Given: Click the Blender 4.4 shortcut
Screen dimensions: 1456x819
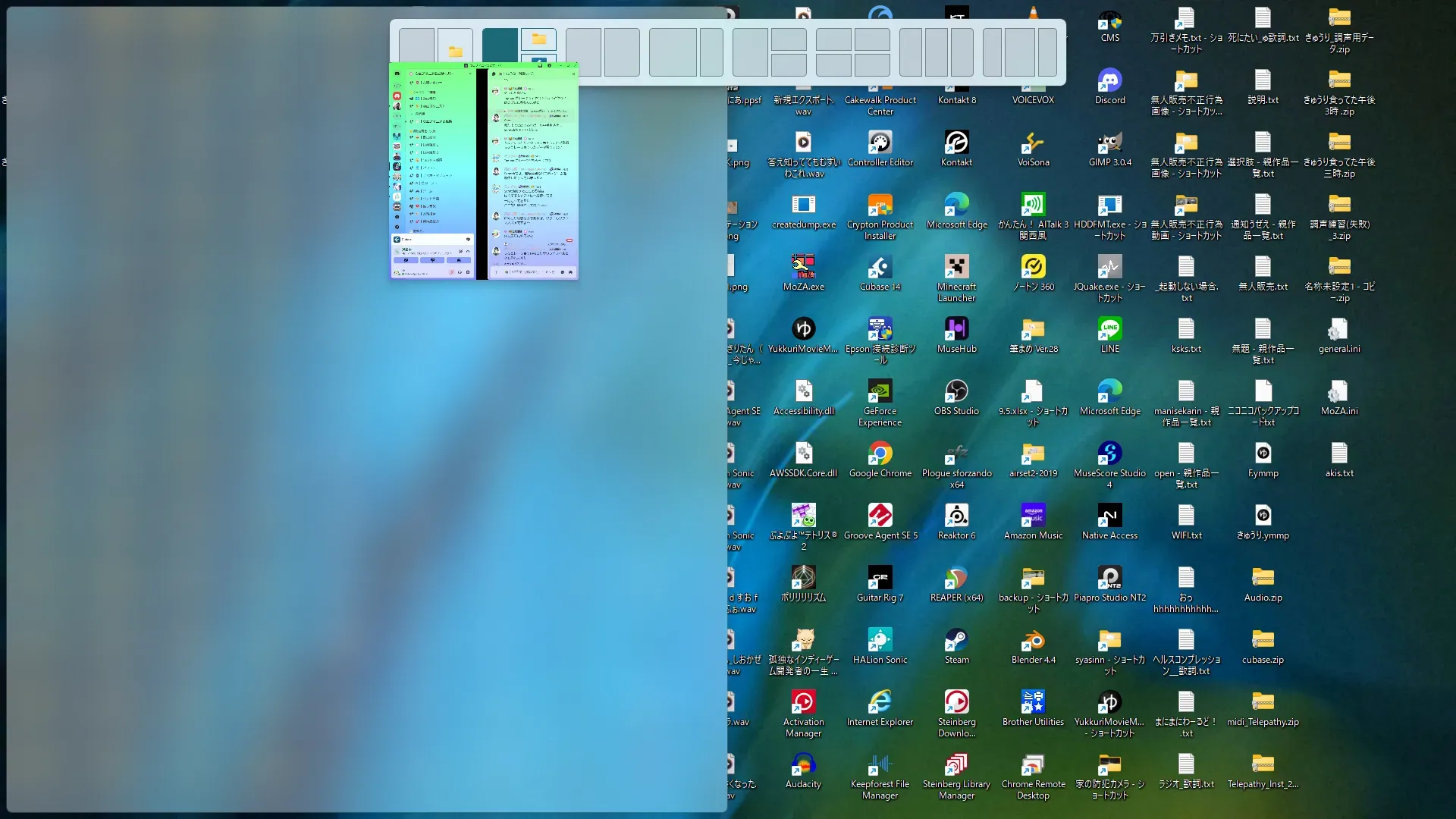Looking at the screenshot, I should [1033, 641].
